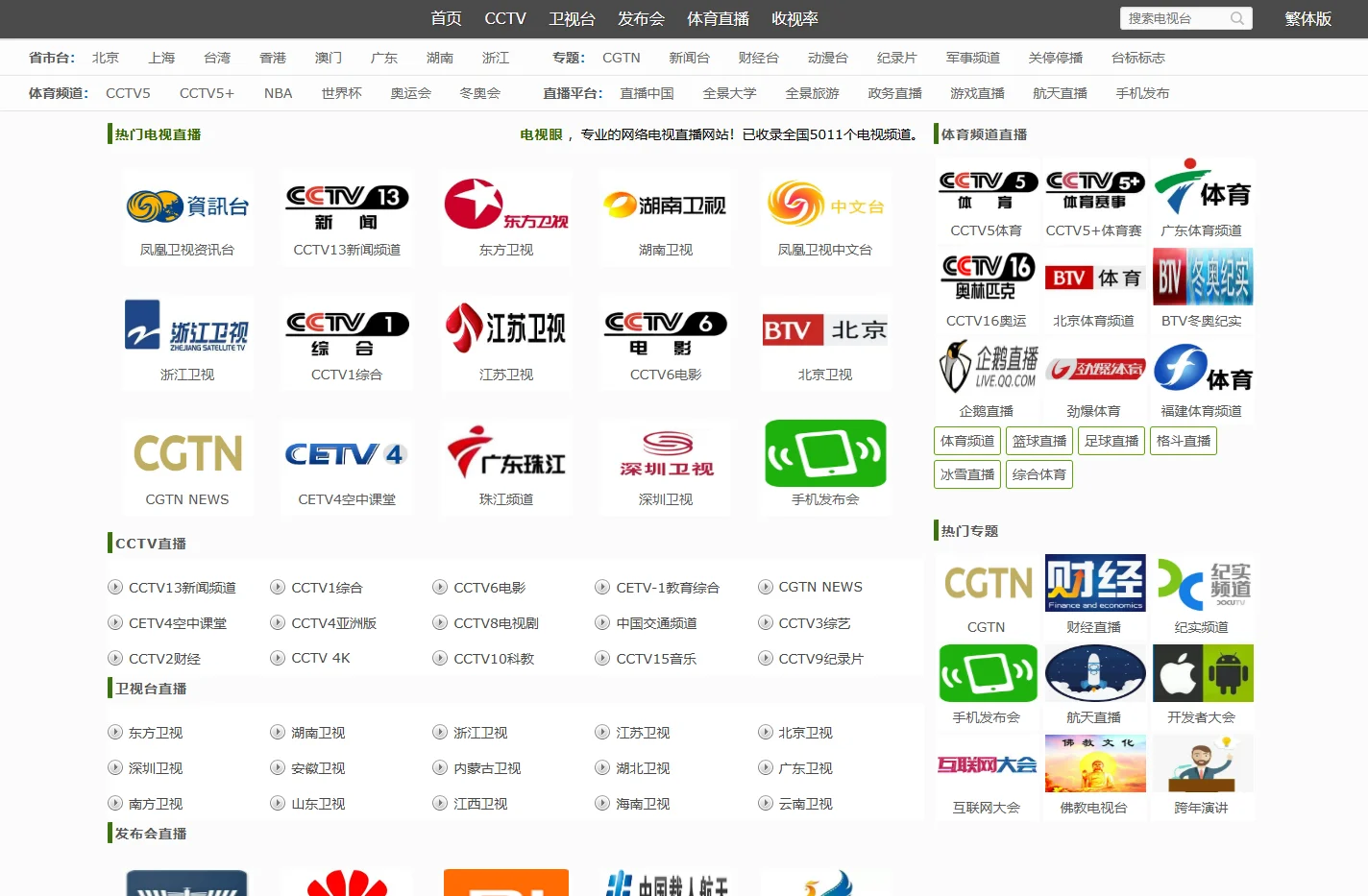Open the 内蒙古卫视 list link
Viewport: 1368px width, 896px height.
[487, 768]
